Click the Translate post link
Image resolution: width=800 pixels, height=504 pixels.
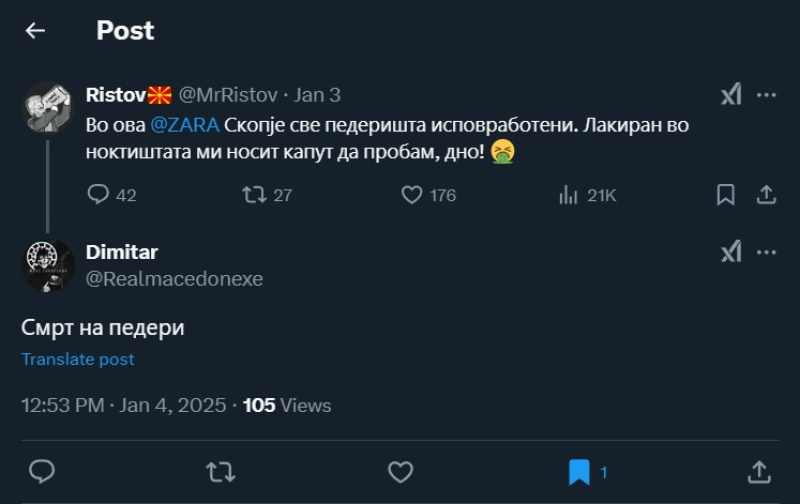point(78,359)
